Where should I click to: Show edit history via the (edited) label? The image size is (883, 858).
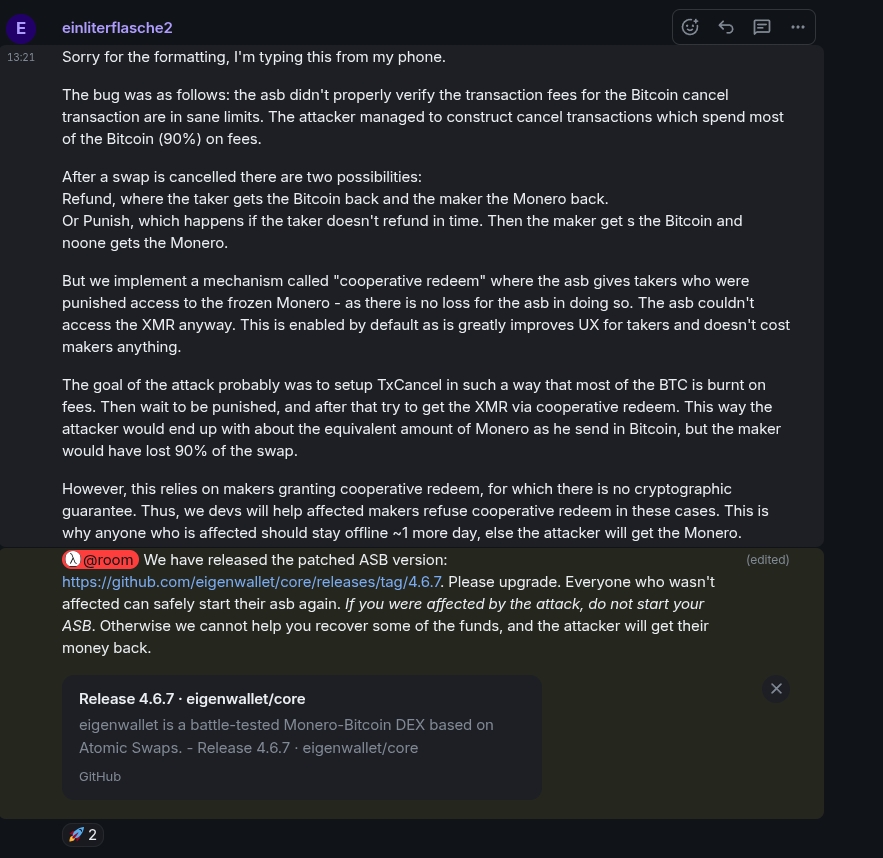point(767,560)
